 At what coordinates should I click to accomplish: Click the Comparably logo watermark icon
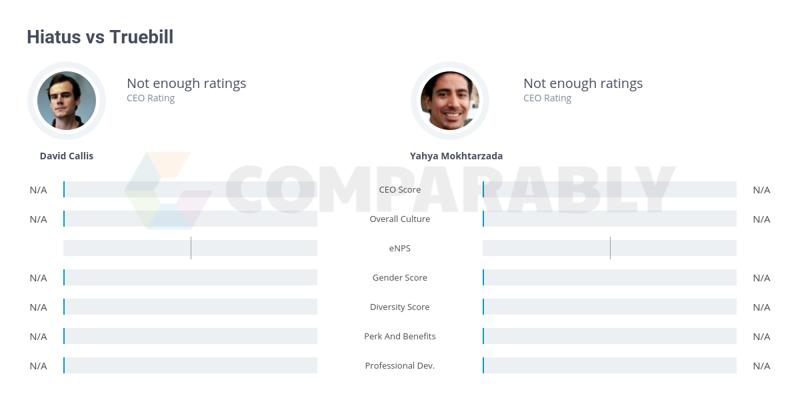click(168, 190)
